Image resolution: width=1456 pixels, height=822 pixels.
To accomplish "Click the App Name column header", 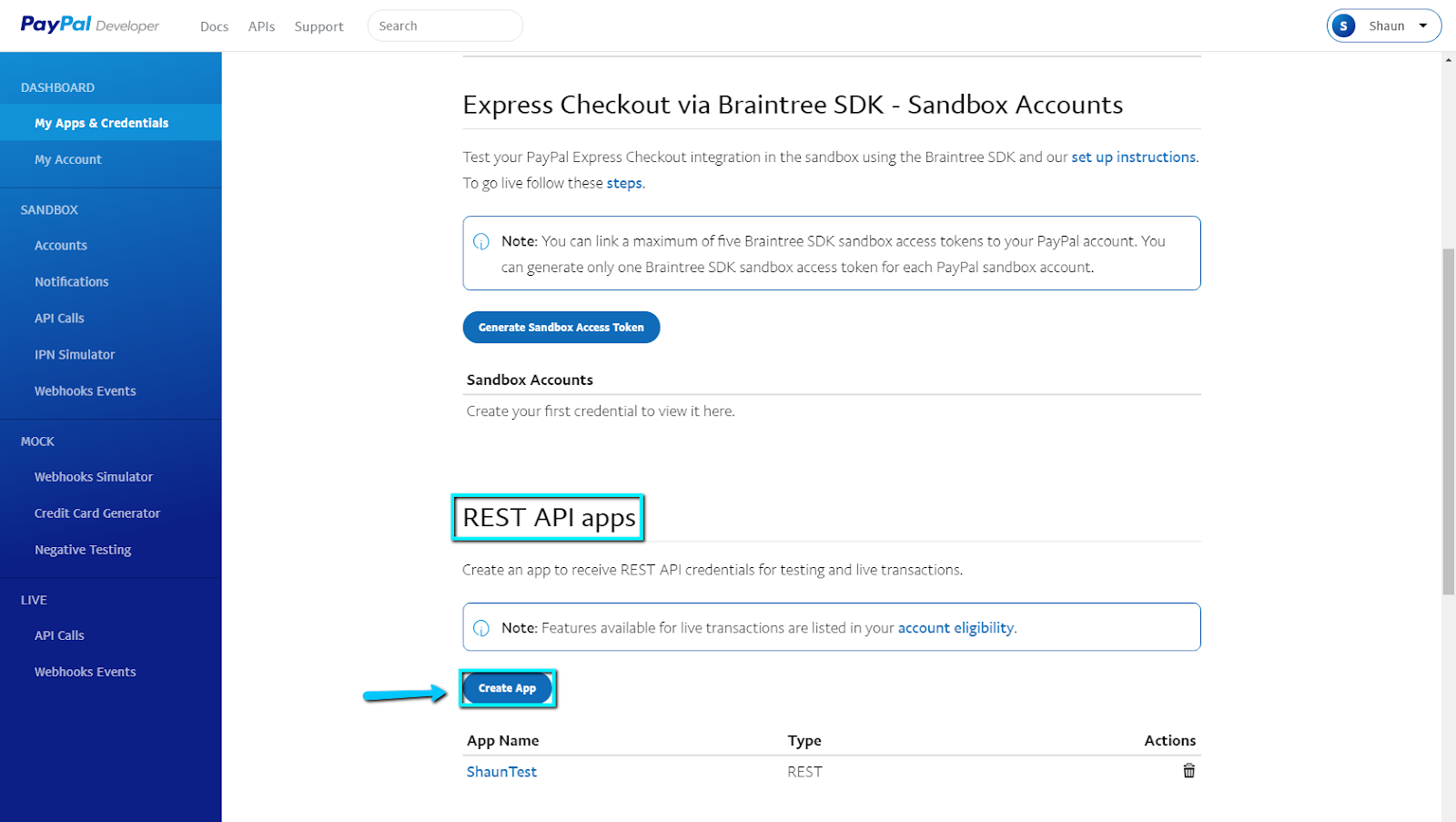I will [x=503, y=741].
